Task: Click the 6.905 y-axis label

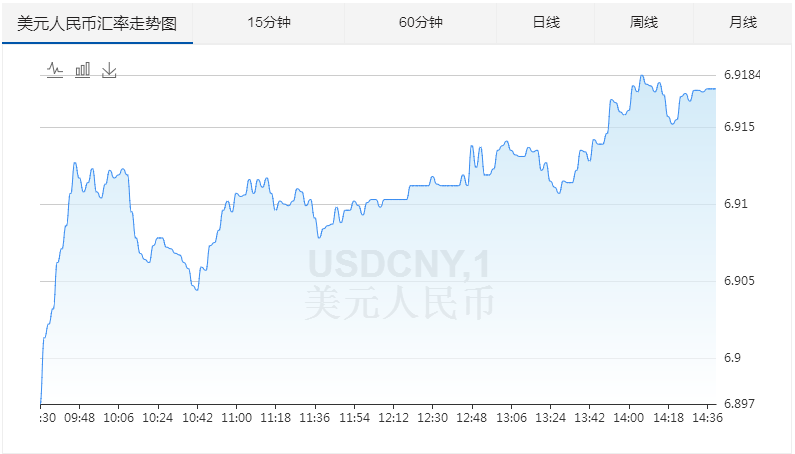Action: click(738, 281)
